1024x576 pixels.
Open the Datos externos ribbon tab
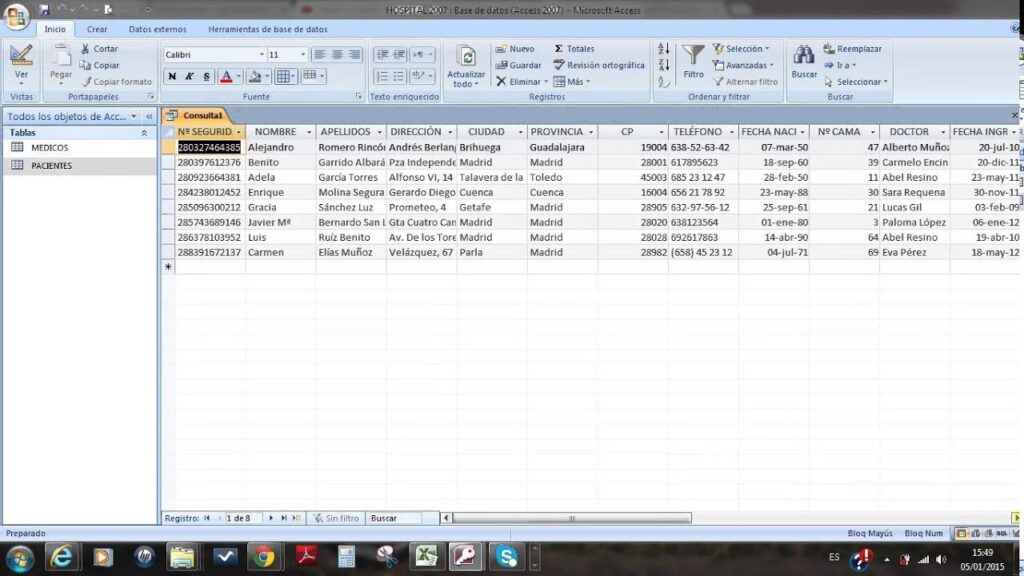click(x=157, y=30)
